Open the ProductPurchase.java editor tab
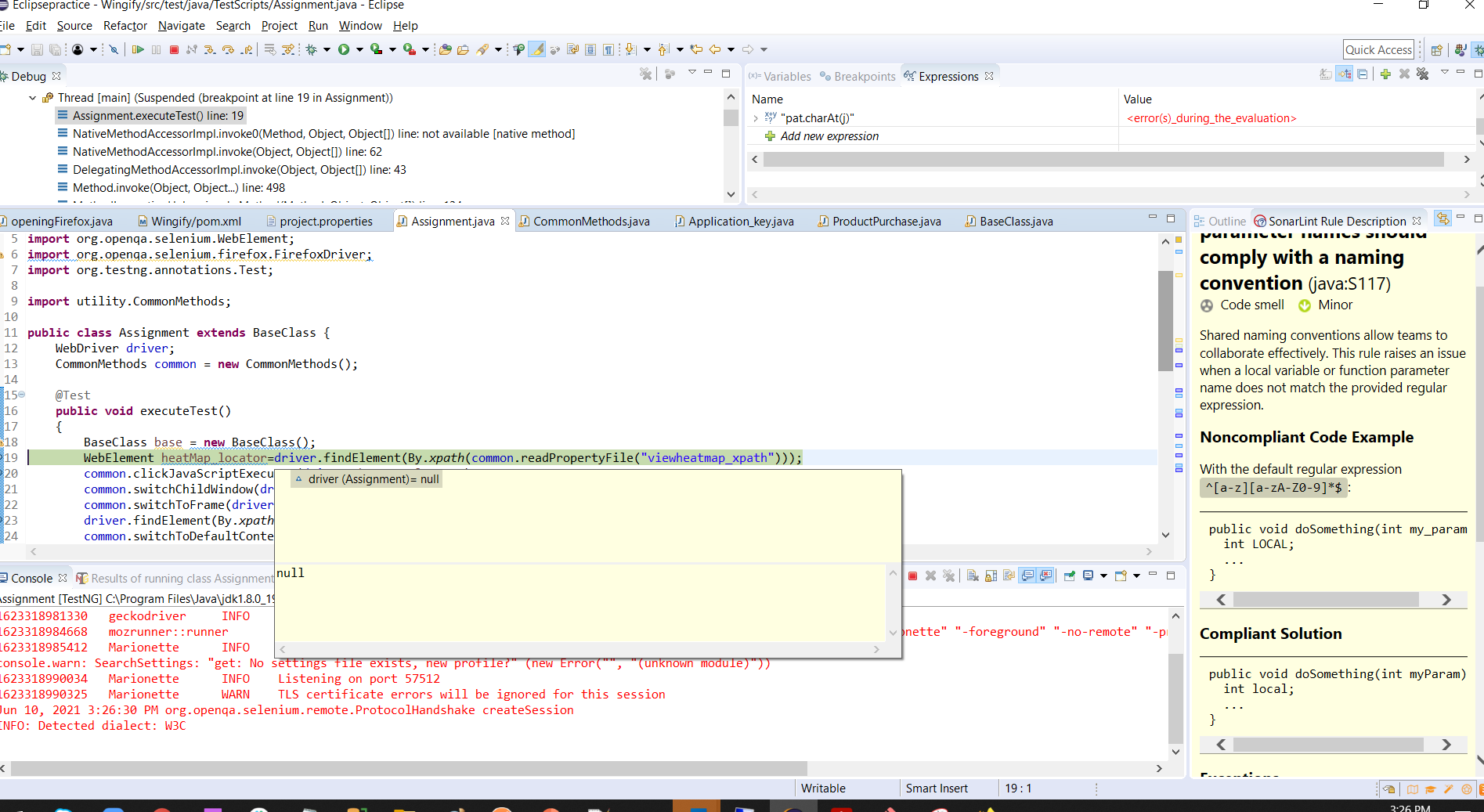1484x812 pixels. pos(879,222)
